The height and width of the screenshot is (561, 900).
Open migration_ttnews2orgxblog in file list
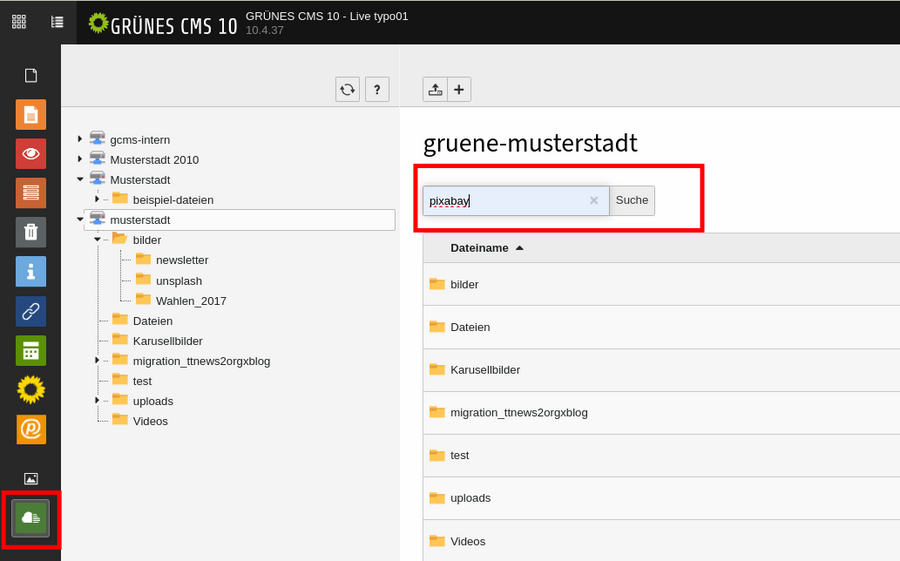[x=519, y=412]
